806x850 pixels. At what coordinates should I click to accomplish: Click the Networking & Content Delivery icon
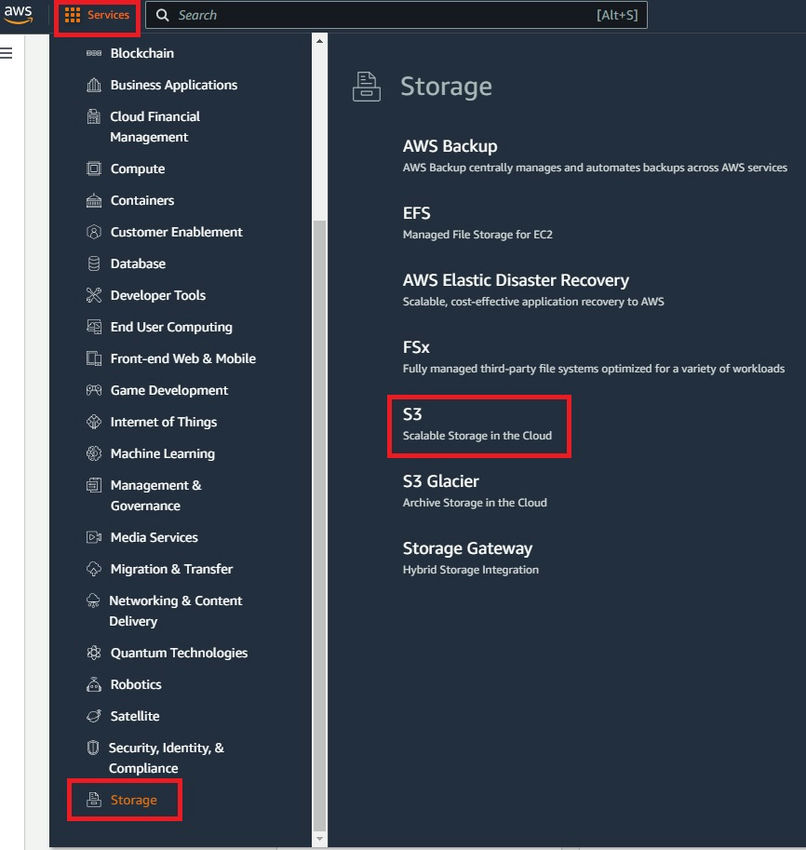click(x=93, y=601)
